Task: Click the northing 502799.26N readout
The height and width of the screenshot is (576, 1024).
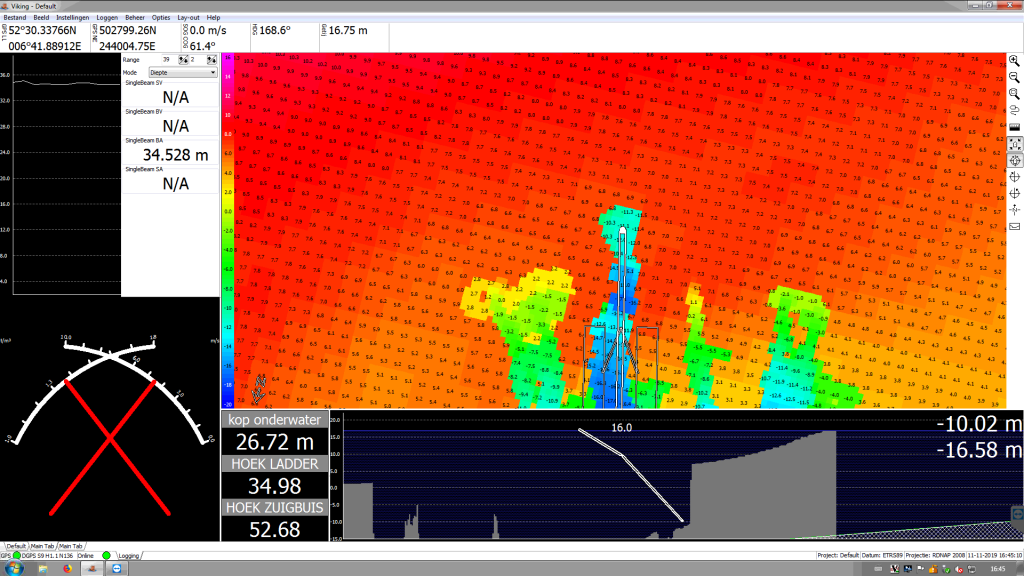Action: 128,31
